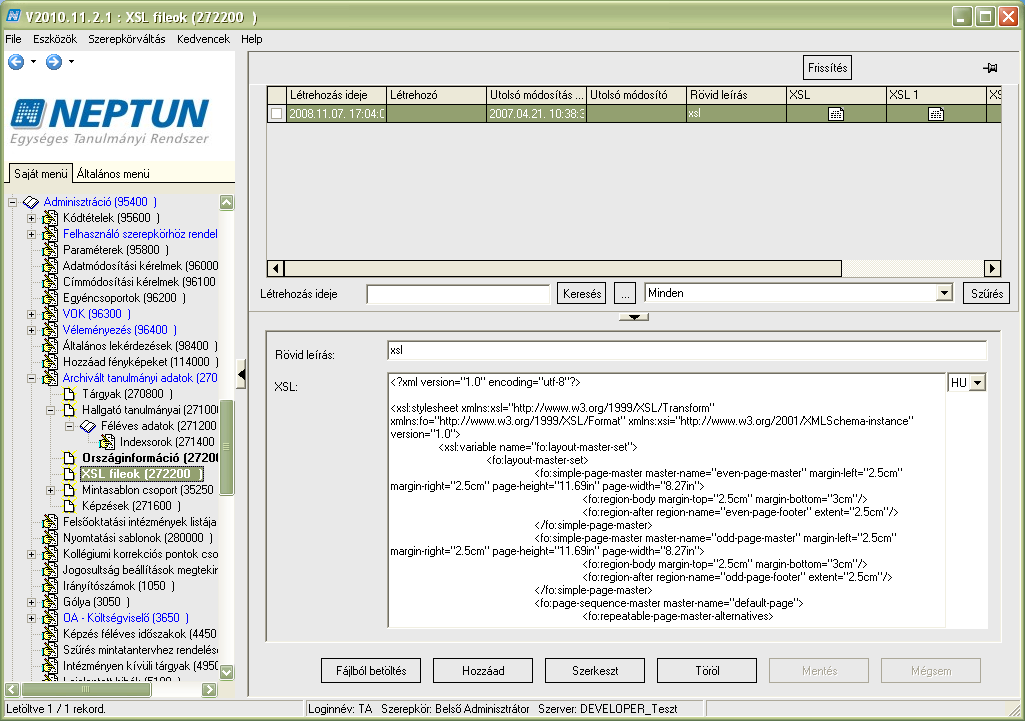The width and height of the screenshot is (1025, 721).
Task: Click the Létrehozás ideje search input field
Action: point(458,294)
